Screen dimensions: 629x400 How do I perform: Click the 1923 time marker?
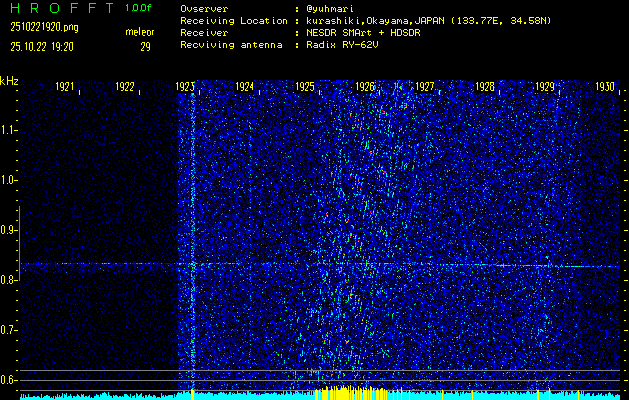(x=185, y=87)
